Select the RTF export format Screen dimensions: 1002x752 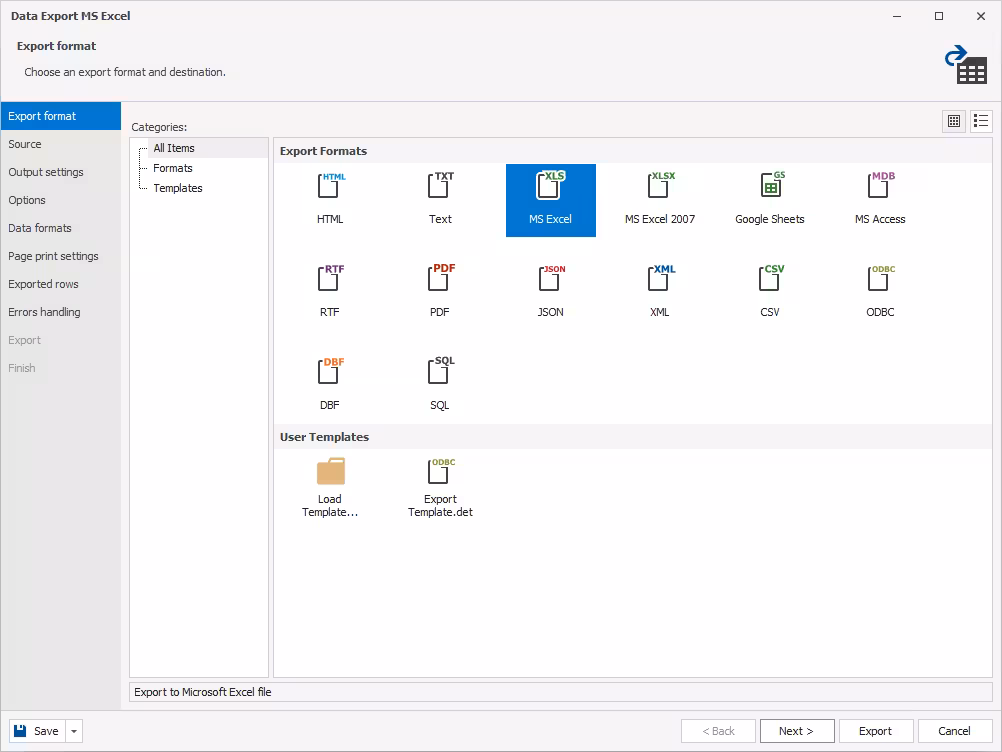[x=330, y=293]
